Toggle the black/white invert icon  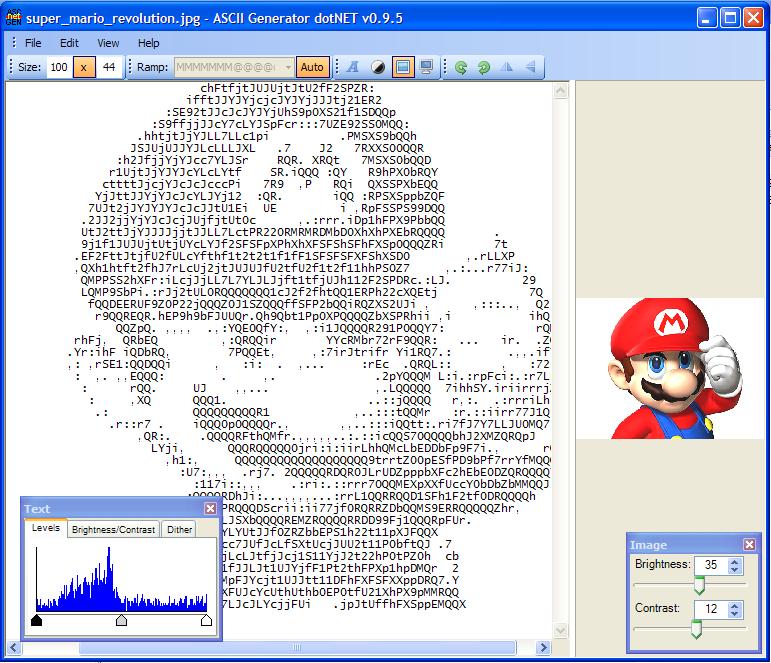pyautogui.click(x=378, y=67)
